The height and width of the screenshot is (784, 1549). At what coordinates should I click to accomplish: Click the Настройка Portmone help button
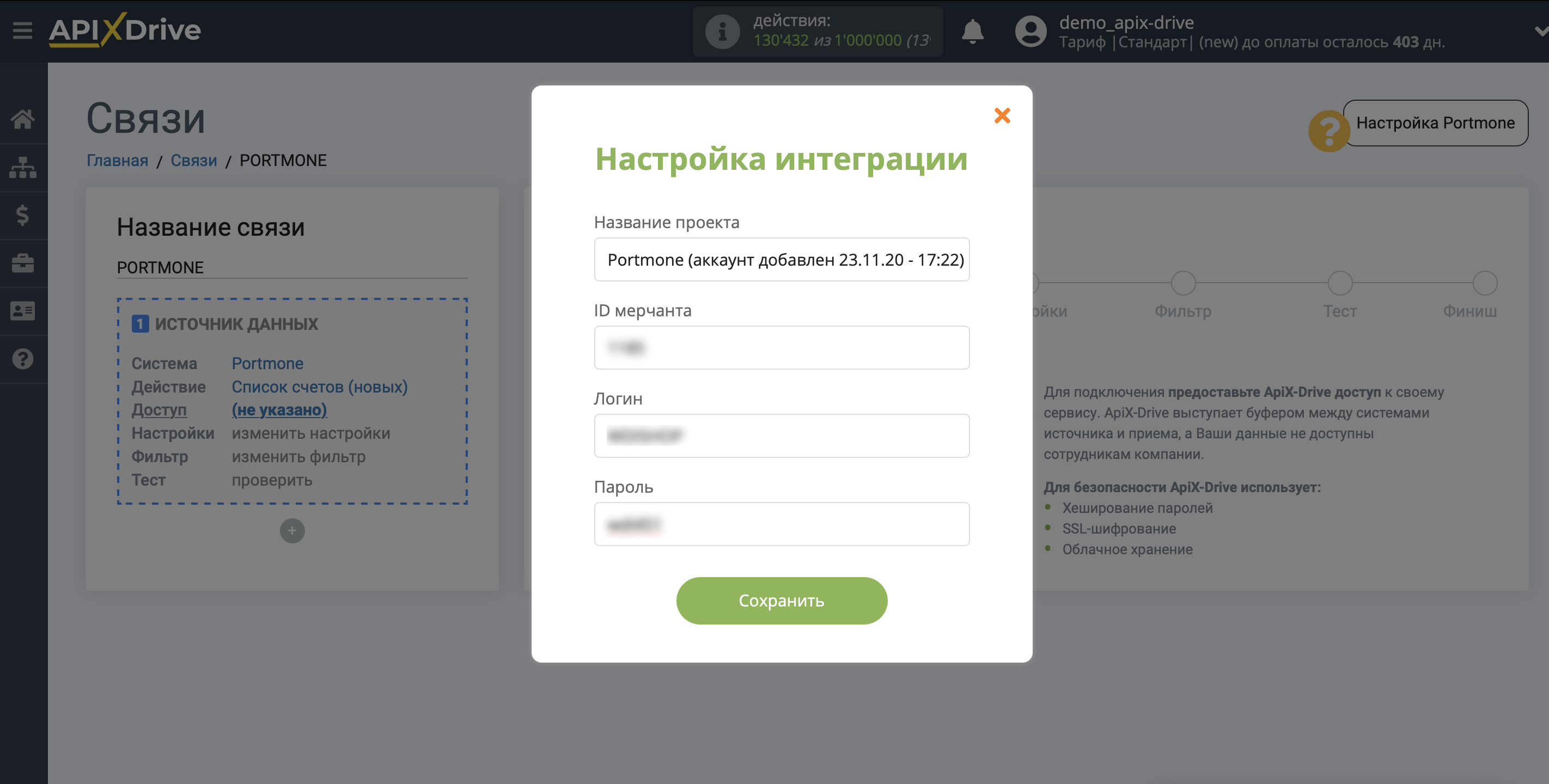point(1435,122)
